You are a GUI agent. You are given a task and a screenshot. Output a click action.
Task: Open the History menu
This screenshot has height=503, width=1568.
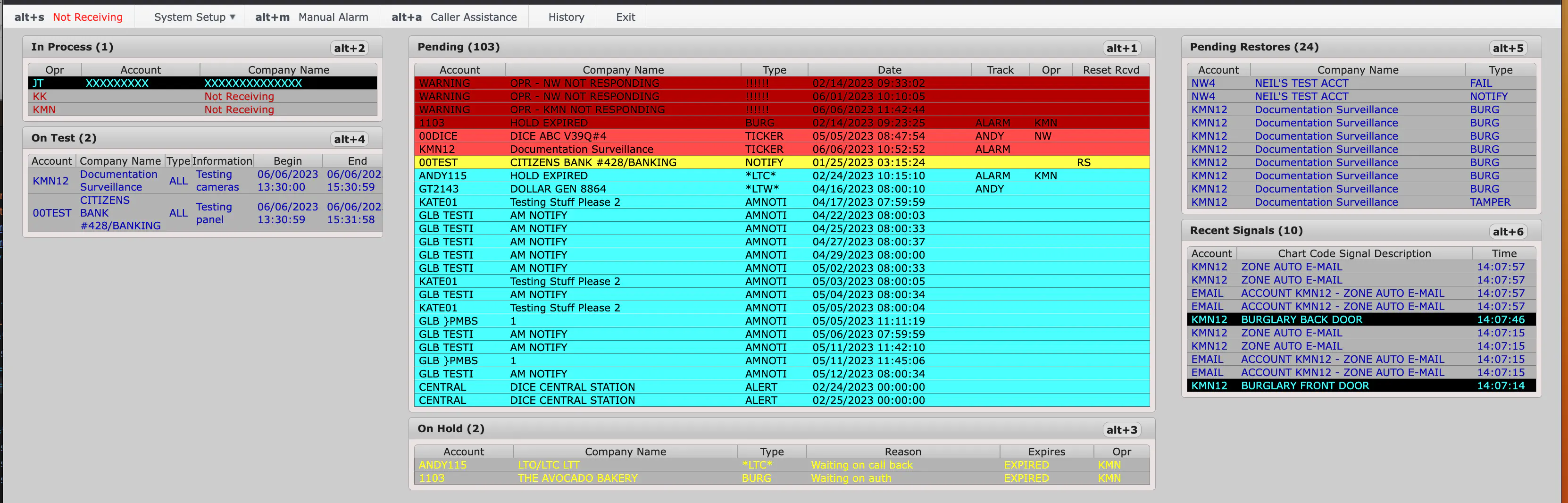tap(566, 17)
